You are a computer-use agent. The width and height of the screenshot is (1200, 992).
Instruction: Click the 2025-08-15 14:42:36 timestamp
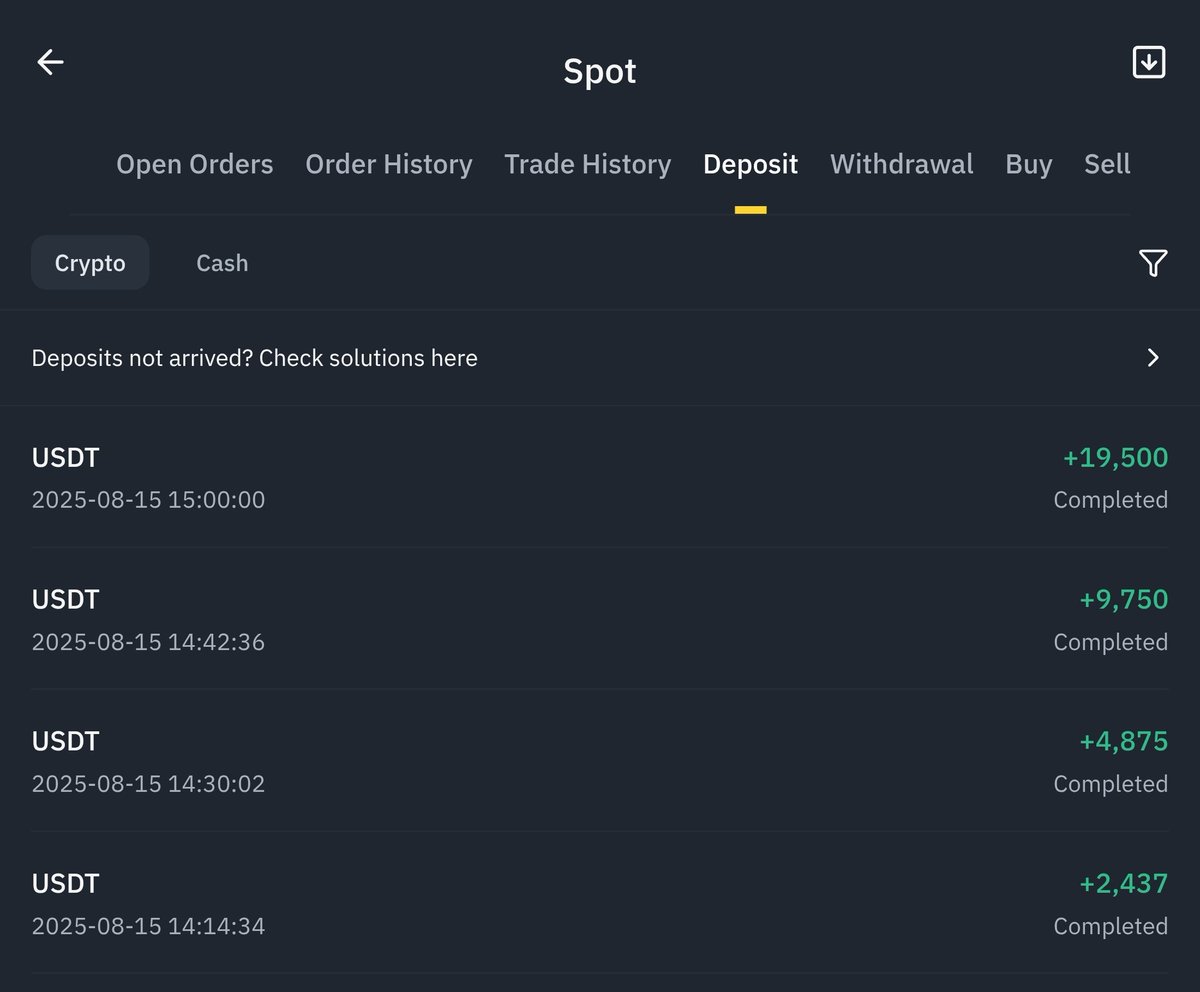148,642
